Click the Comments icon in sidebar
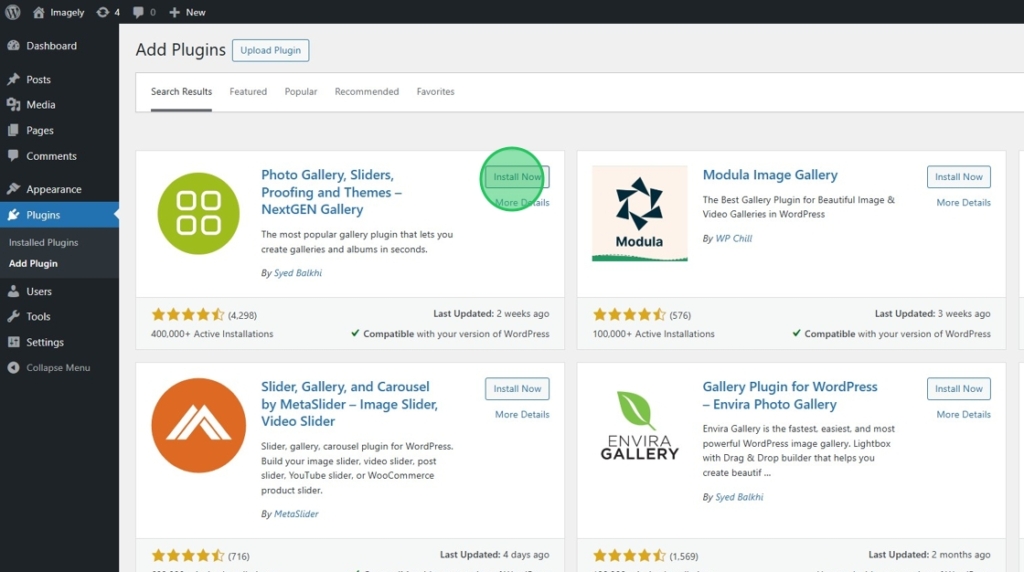This screenshot has height=572, width=1024. [14, 155]
